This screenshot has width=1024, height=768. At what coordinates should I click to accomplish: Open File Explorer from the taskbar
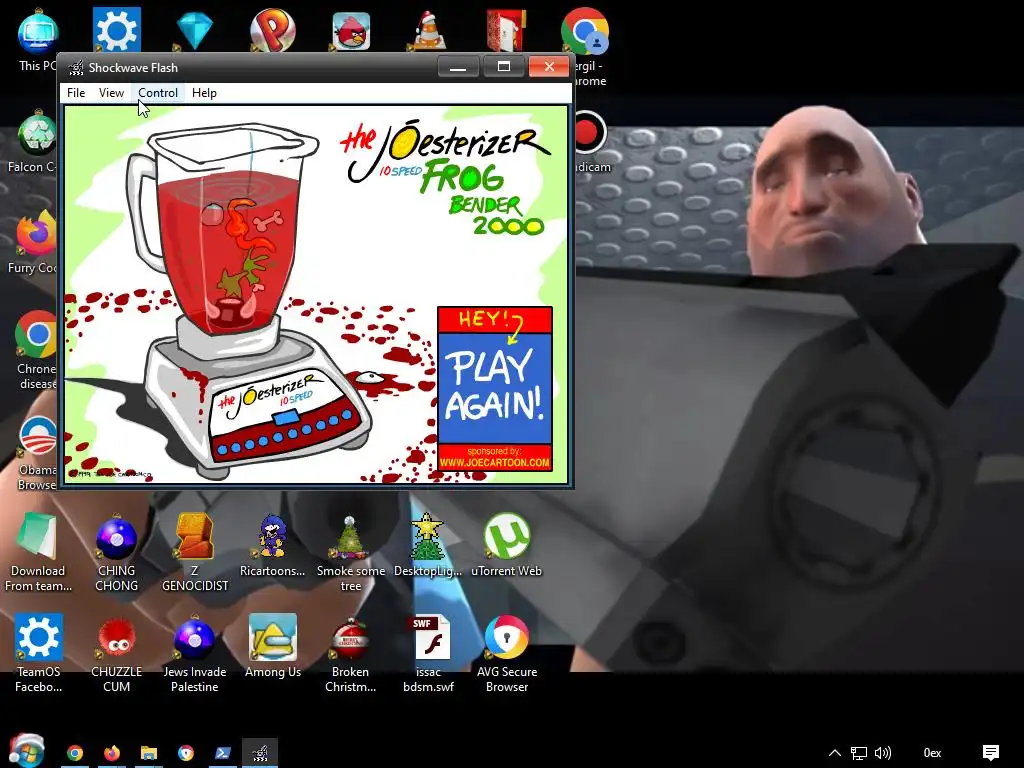point(149,753)
